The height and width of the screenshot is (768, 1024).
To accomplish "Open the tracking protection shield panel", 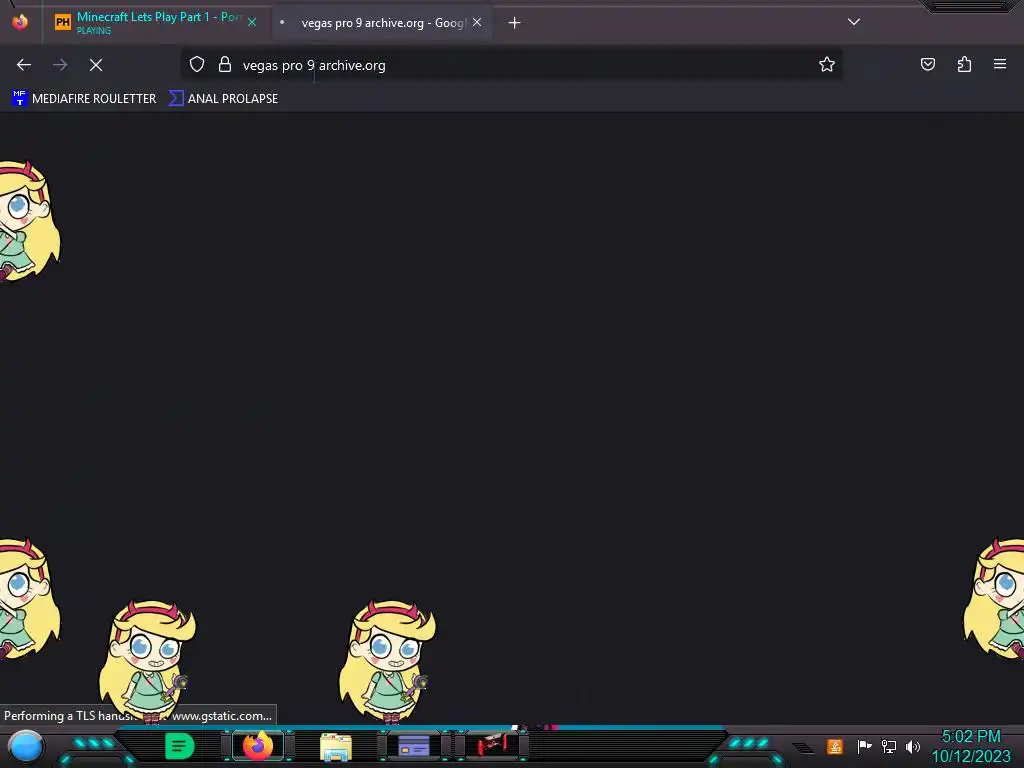I will tap(197, 64).
